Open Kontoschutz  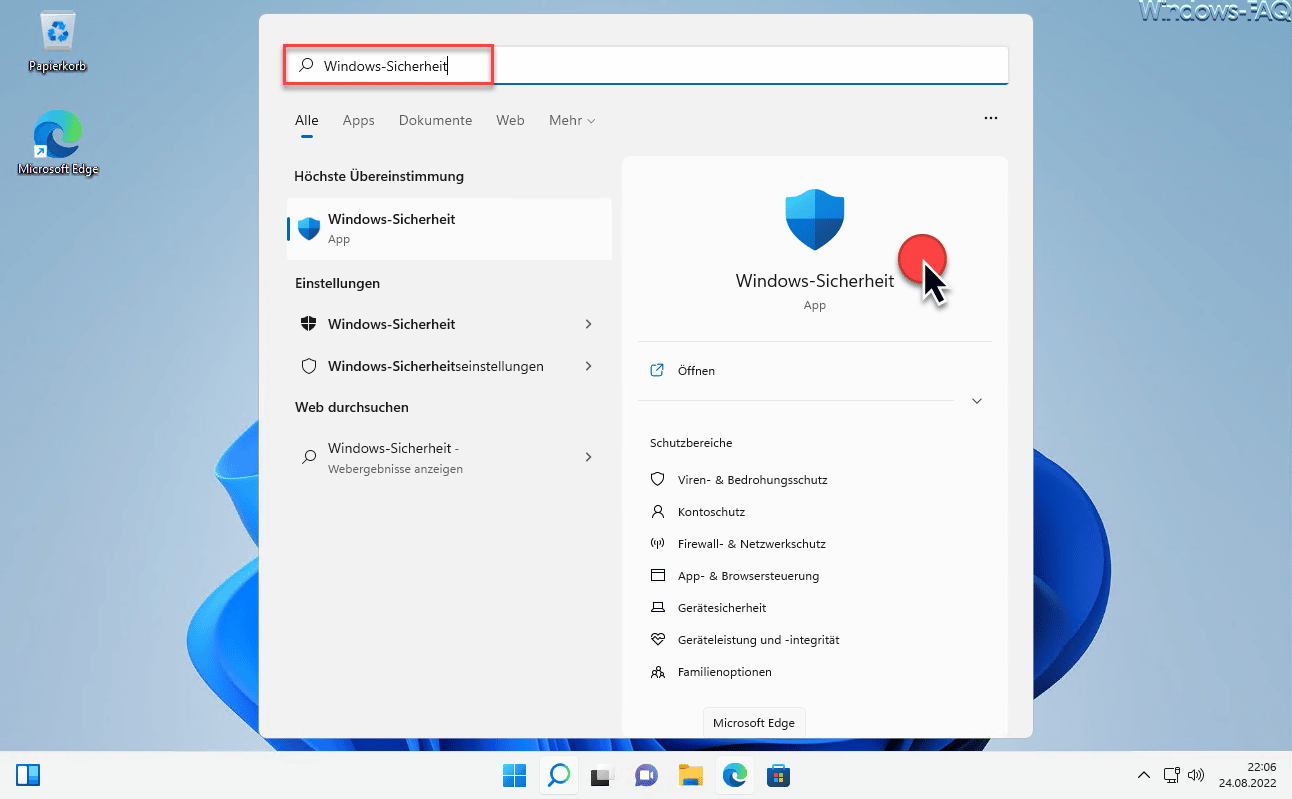(711, 512)
